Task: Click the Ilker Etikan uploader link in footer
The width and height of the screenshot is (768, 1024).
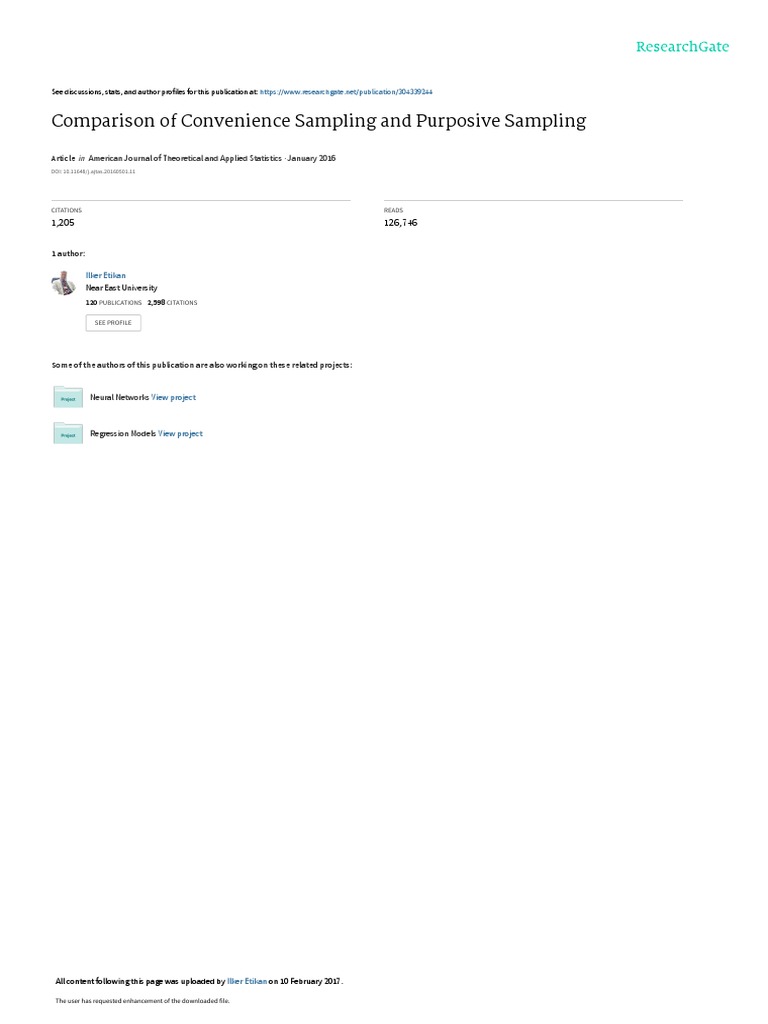Action: coord(247,981)
